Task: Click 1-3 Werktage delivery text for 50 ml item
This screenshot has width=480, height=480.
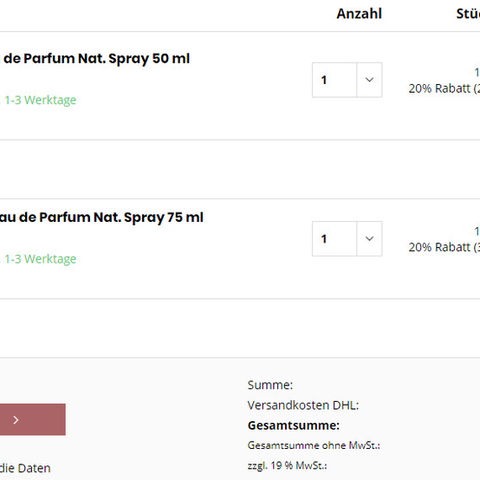Action: [40, 100]
